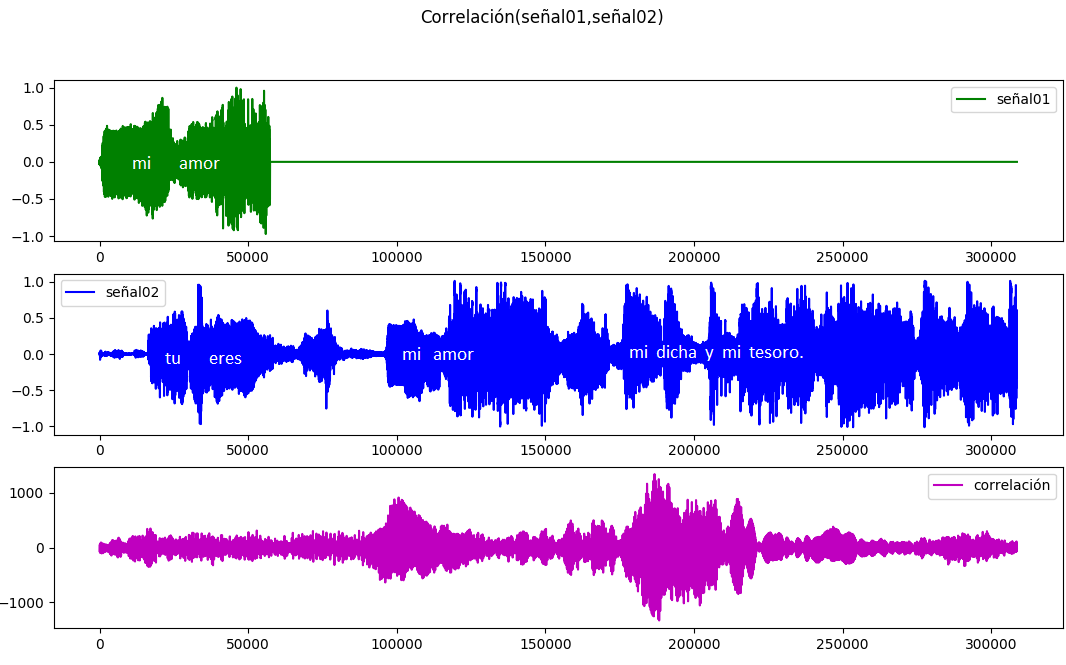The height and width of the screenshot is (665, 1066).
Task: Select the señal02 legend label
Action: coord(134,292)
